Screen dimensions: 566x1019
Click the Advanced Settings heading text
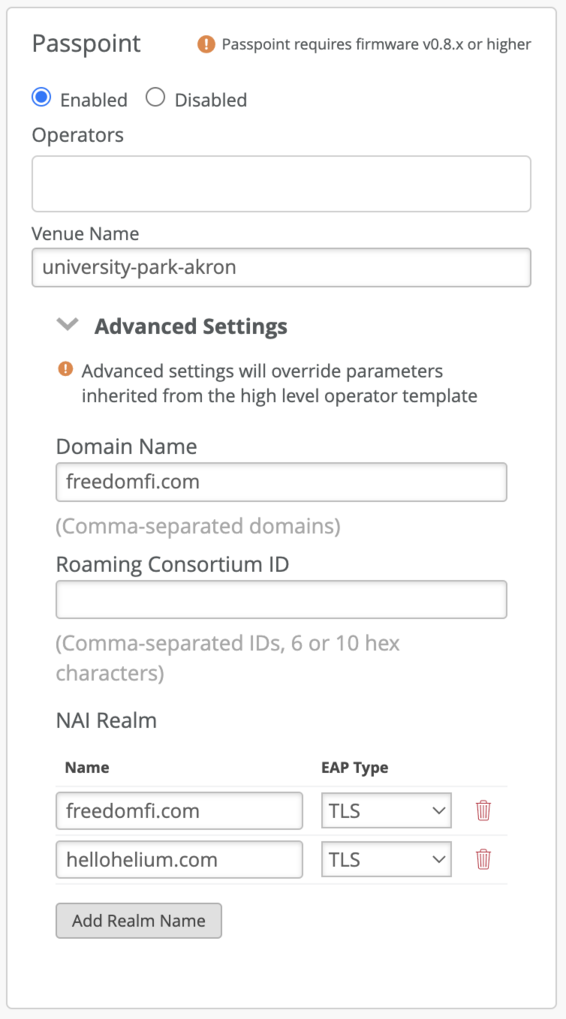tap(191, 326)
